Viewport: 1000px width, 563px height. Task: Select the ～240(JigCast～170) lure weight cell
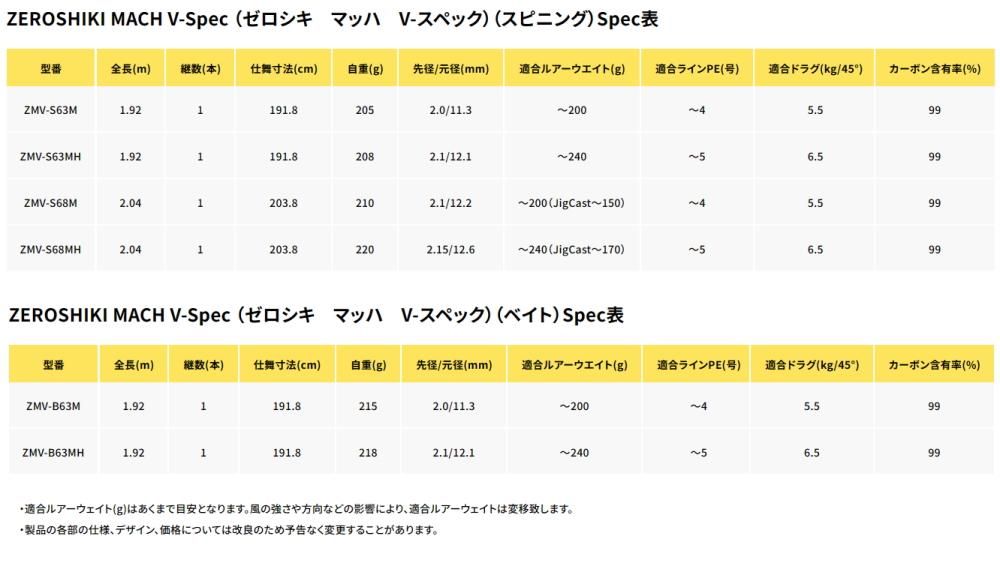pyautogui.click(x=571, y=249)
